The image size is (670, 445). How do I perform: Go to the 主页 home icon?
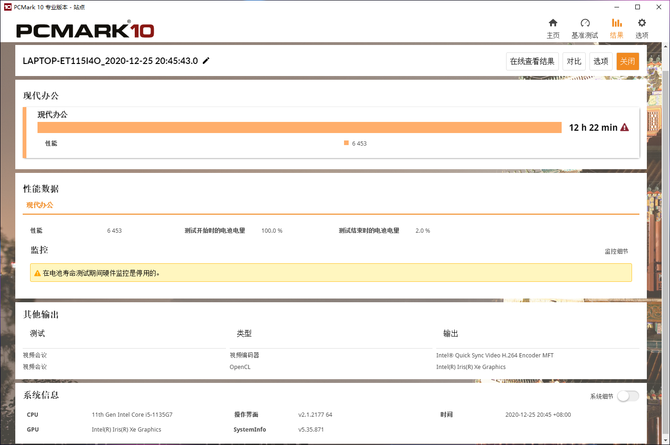(x=552, y=23)
